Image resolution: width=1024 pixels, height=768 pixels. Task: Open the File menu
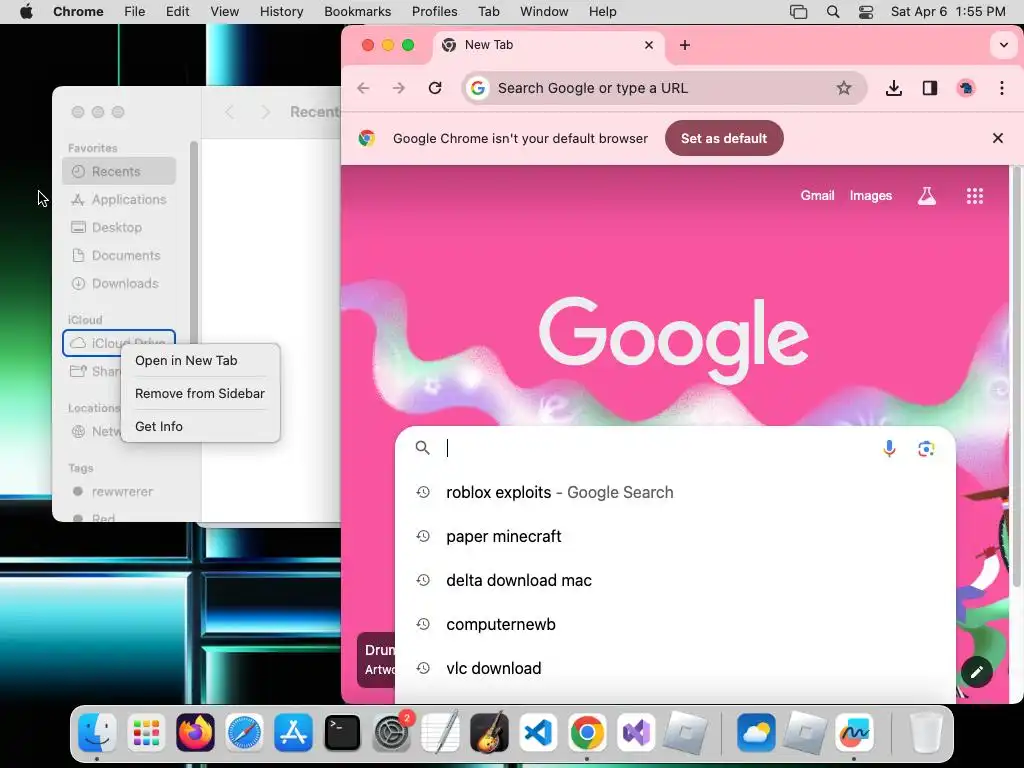pos(135,12)
